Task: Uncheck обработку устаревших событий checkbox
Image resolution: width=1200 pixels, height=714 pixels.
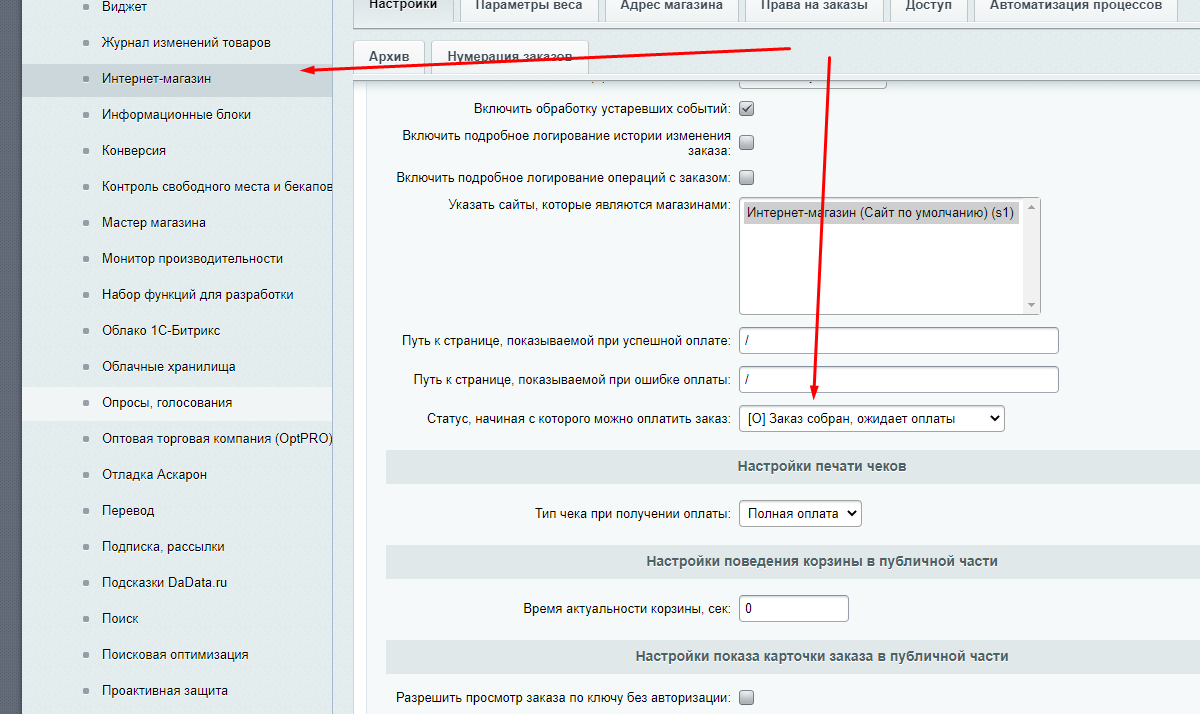Action: (746, 108)
